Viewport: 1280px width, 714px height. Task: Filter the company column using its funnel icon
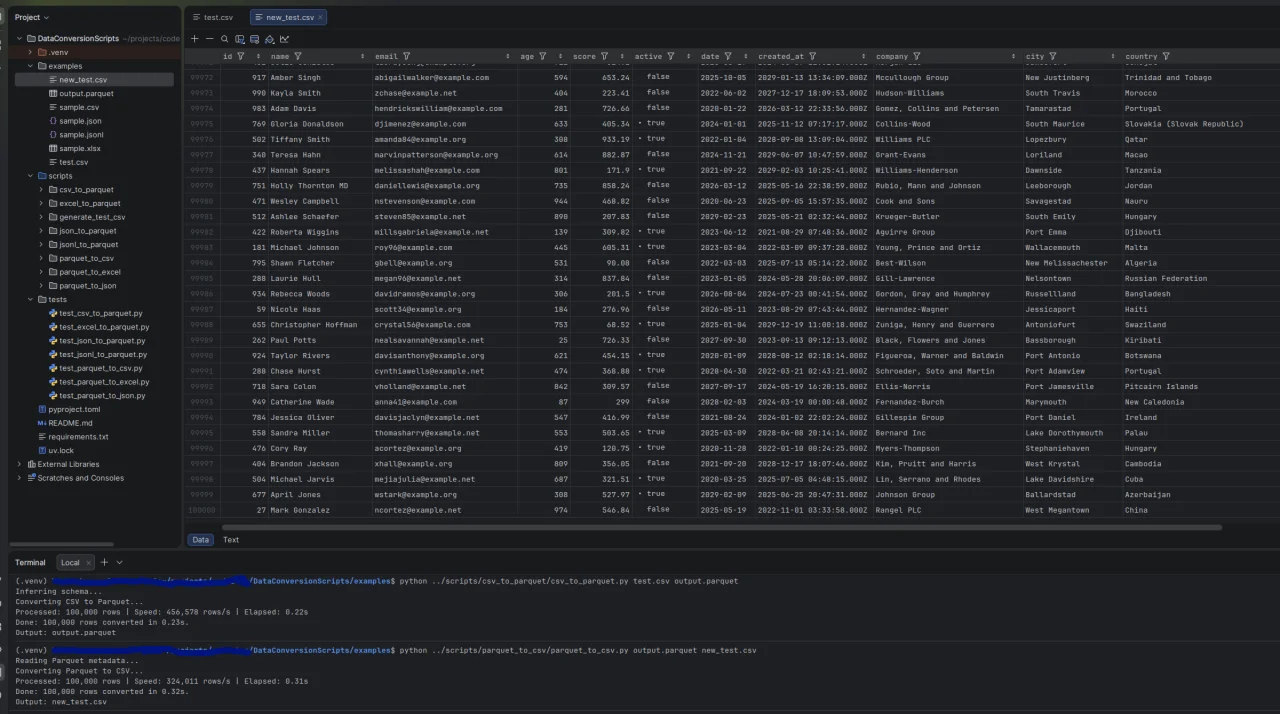pyautogui.click(x=917, y=57)
